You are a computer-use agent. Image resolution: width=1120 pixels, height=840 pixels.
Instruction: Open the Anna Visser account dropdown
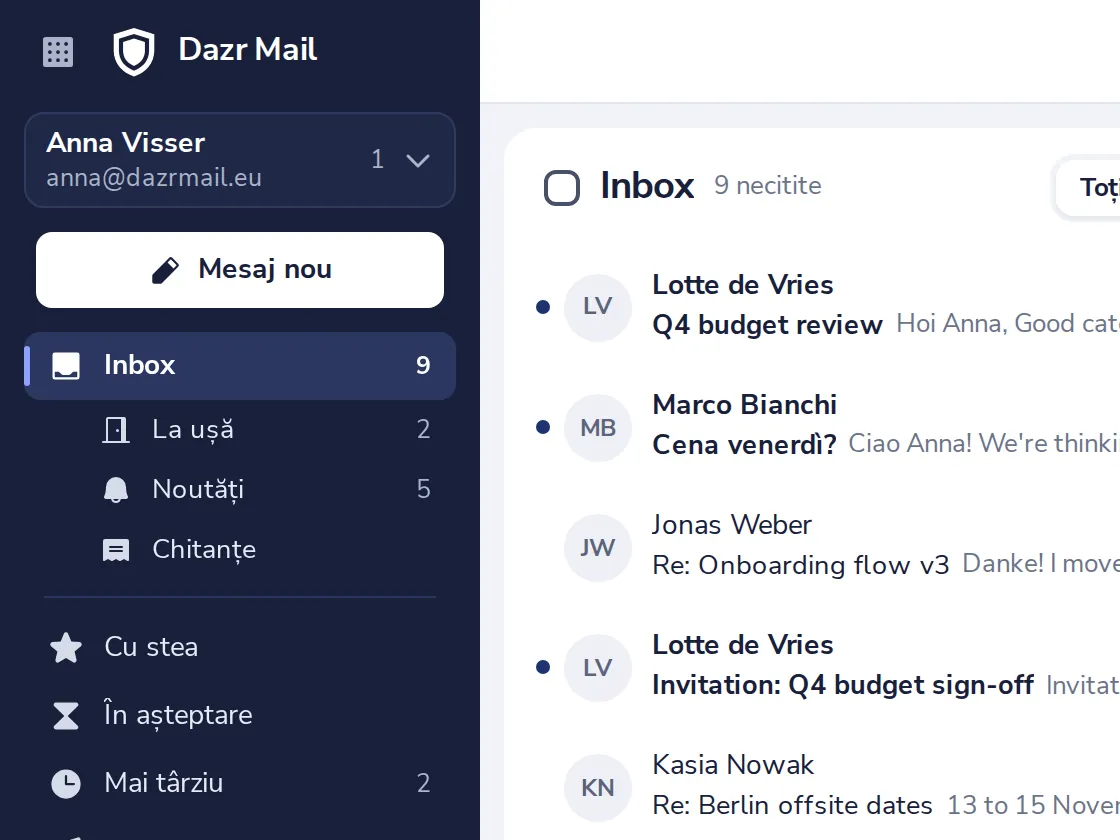[240, 160]
